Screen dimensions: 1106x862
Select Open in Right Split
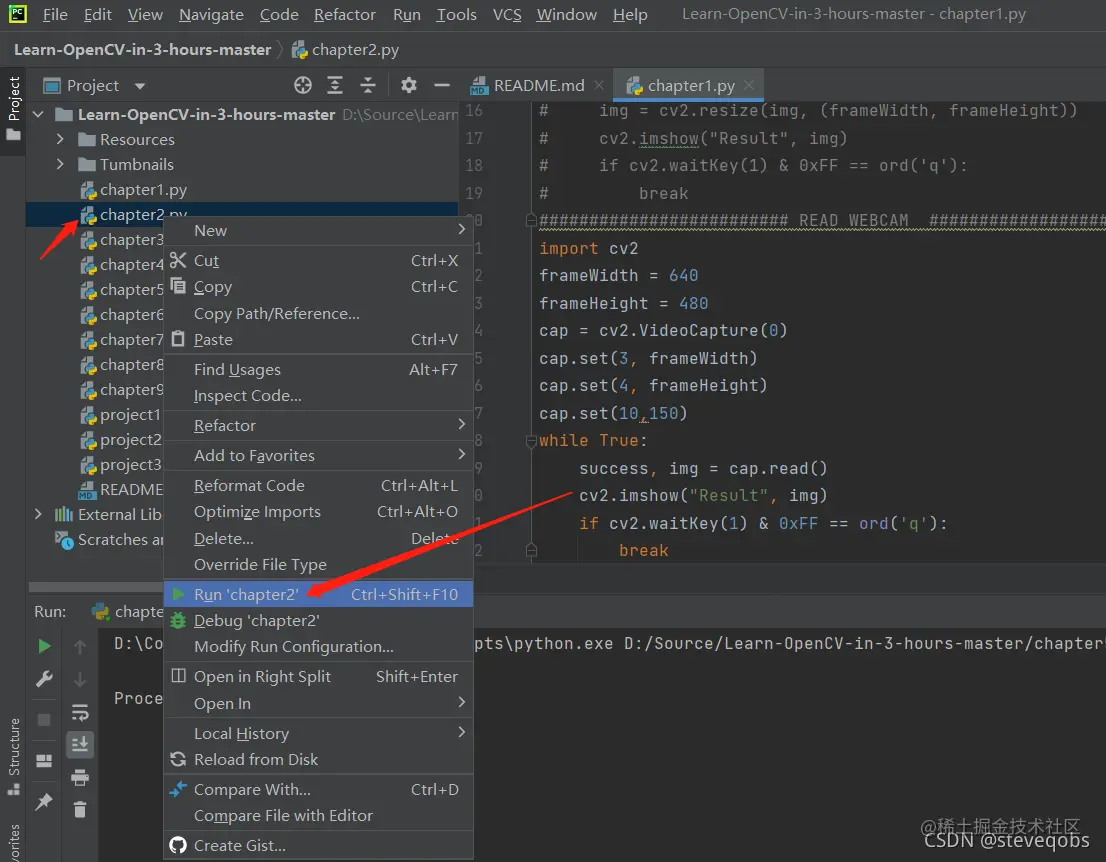coord(318,676)
